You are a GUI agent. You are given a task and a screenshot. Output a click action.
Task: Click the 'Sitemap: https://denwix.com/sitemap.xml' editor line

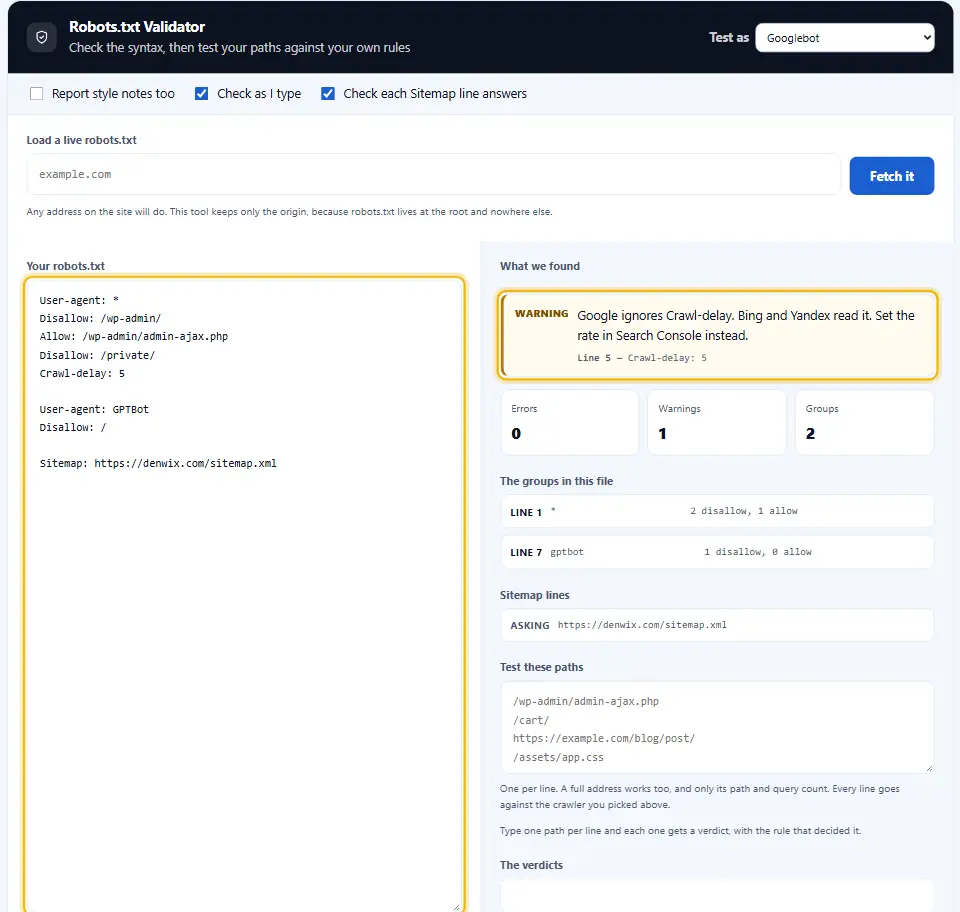point(158,463)
